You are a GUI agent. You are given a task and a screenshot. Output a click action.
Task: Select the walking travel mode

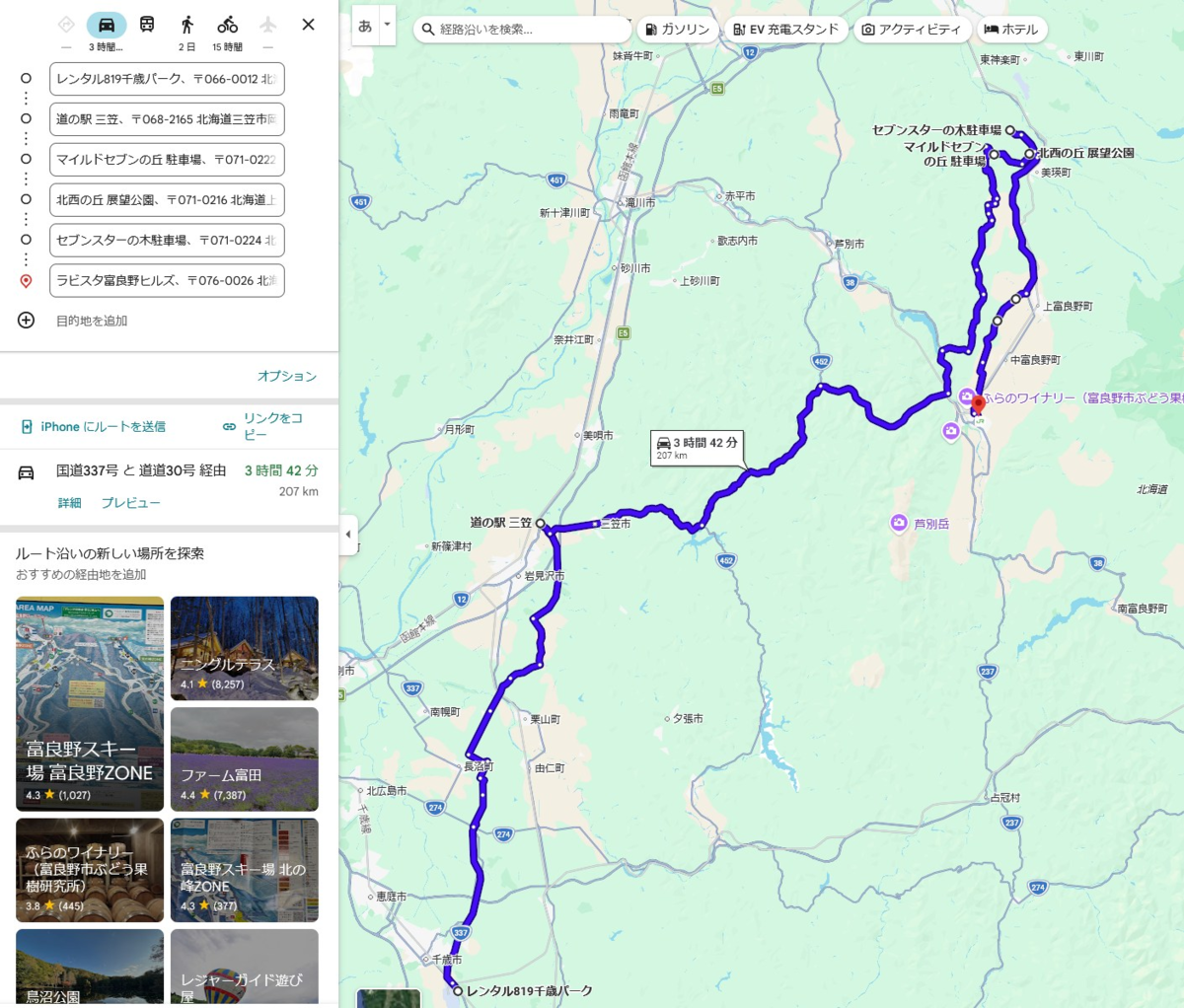coord(186,25)
